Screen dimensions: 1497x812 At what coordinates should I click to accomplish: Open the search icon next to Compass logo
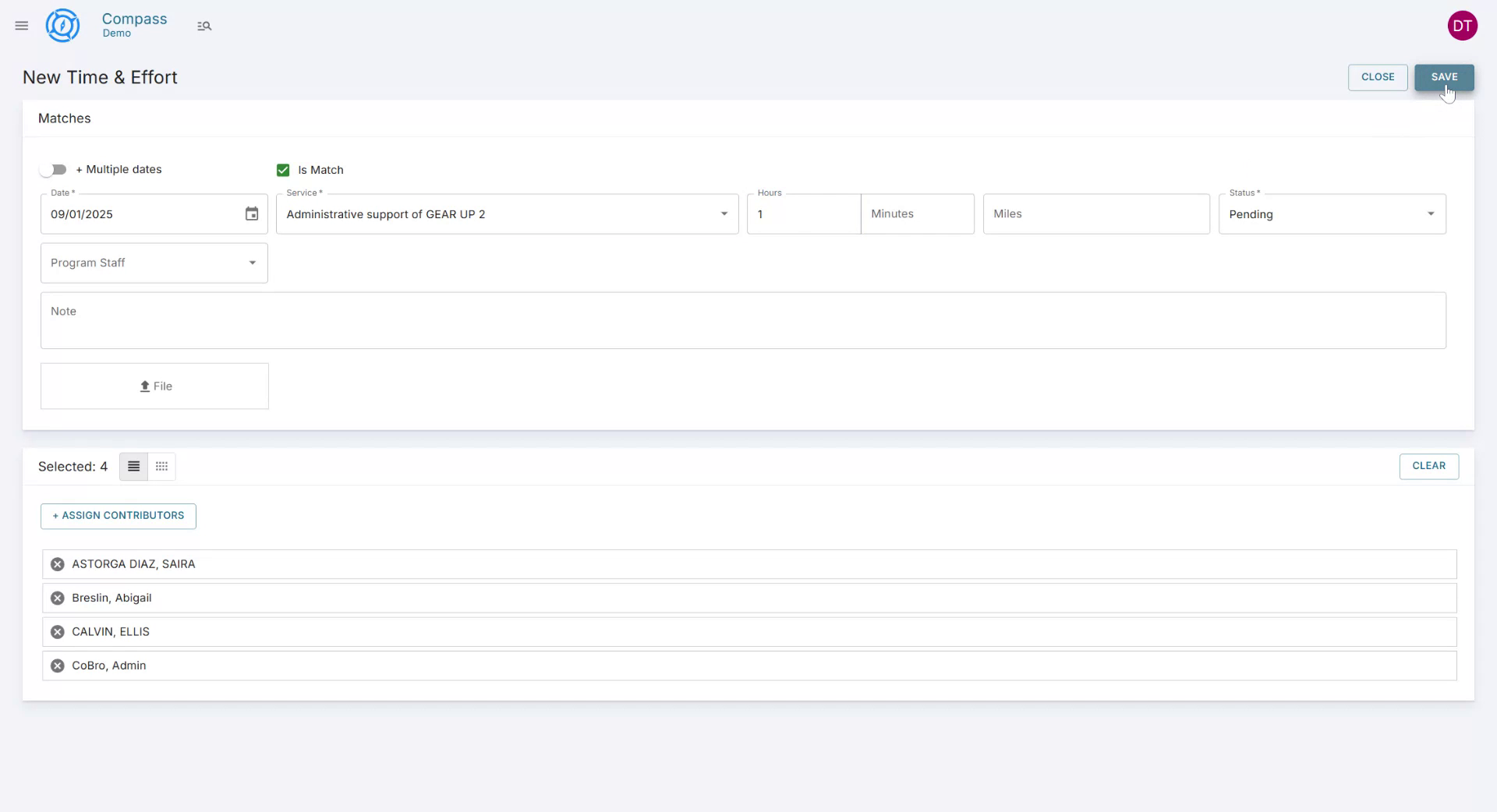204,26
